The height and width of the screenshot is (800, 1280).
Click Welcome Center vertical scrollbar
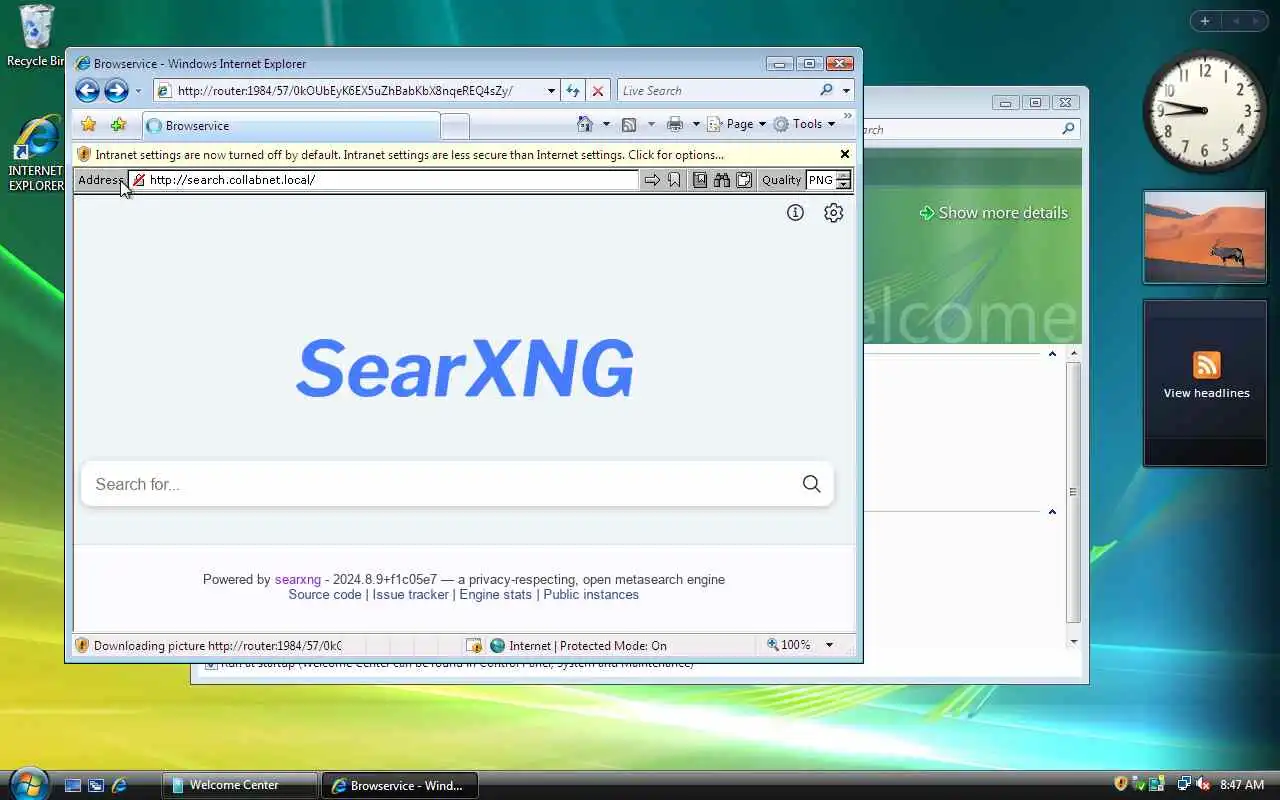(x=1074, y=491)
